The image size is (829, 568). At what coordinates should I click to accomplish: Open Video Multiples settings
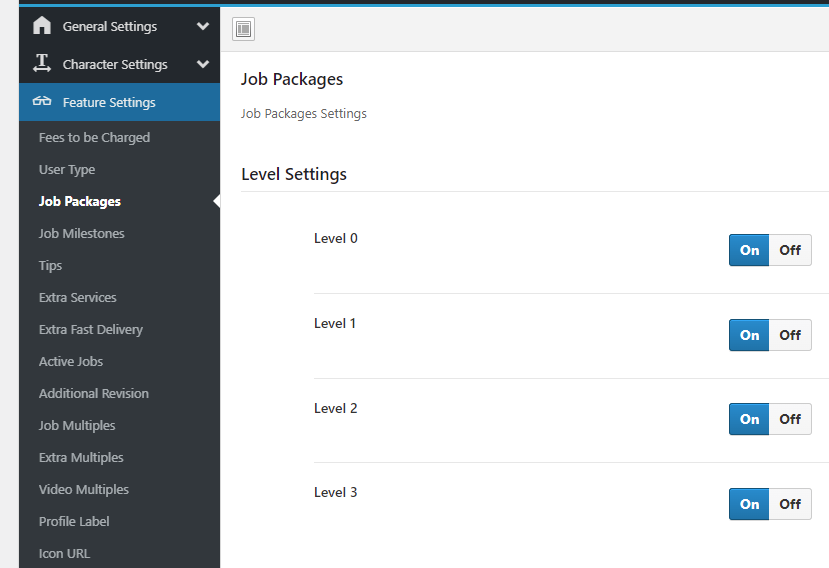point(84,490)
